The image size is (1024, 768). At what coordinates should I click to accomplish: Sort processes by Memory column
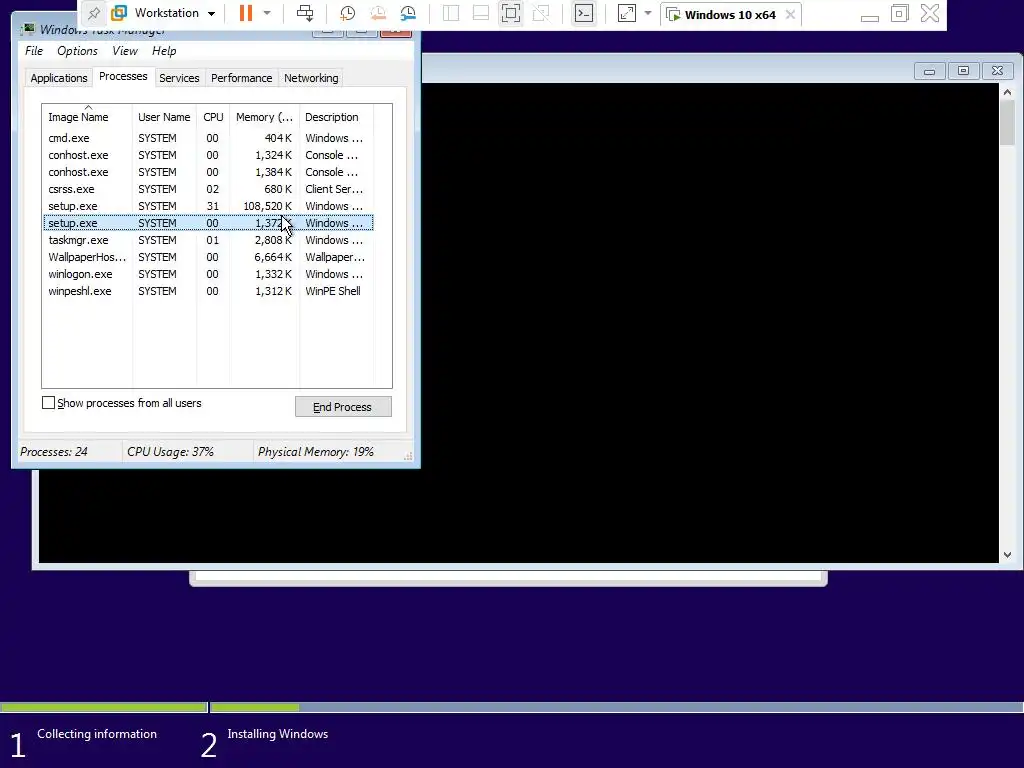pyautogui.click(x=264, y=117)
